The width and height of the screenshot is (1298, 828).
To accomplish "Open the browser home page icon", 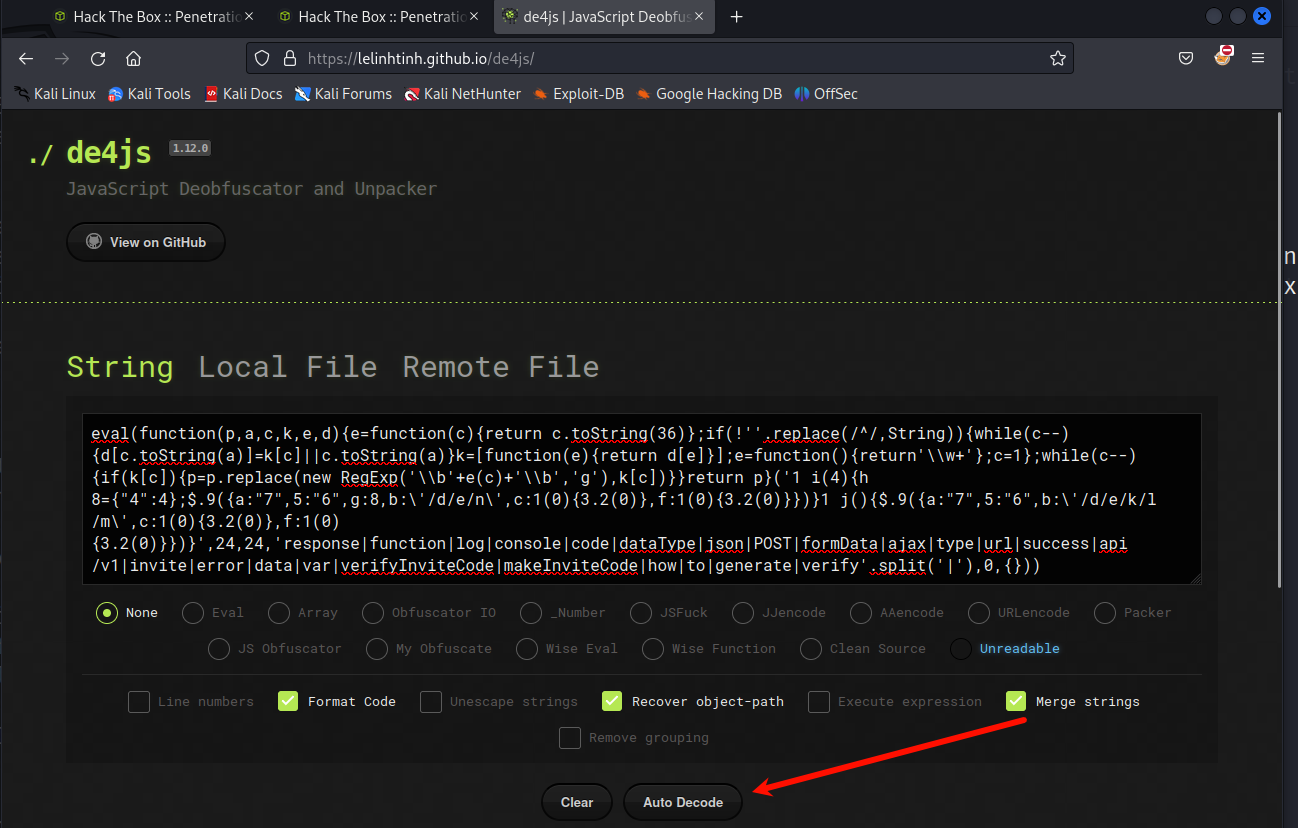I will [x=133, y=58].
